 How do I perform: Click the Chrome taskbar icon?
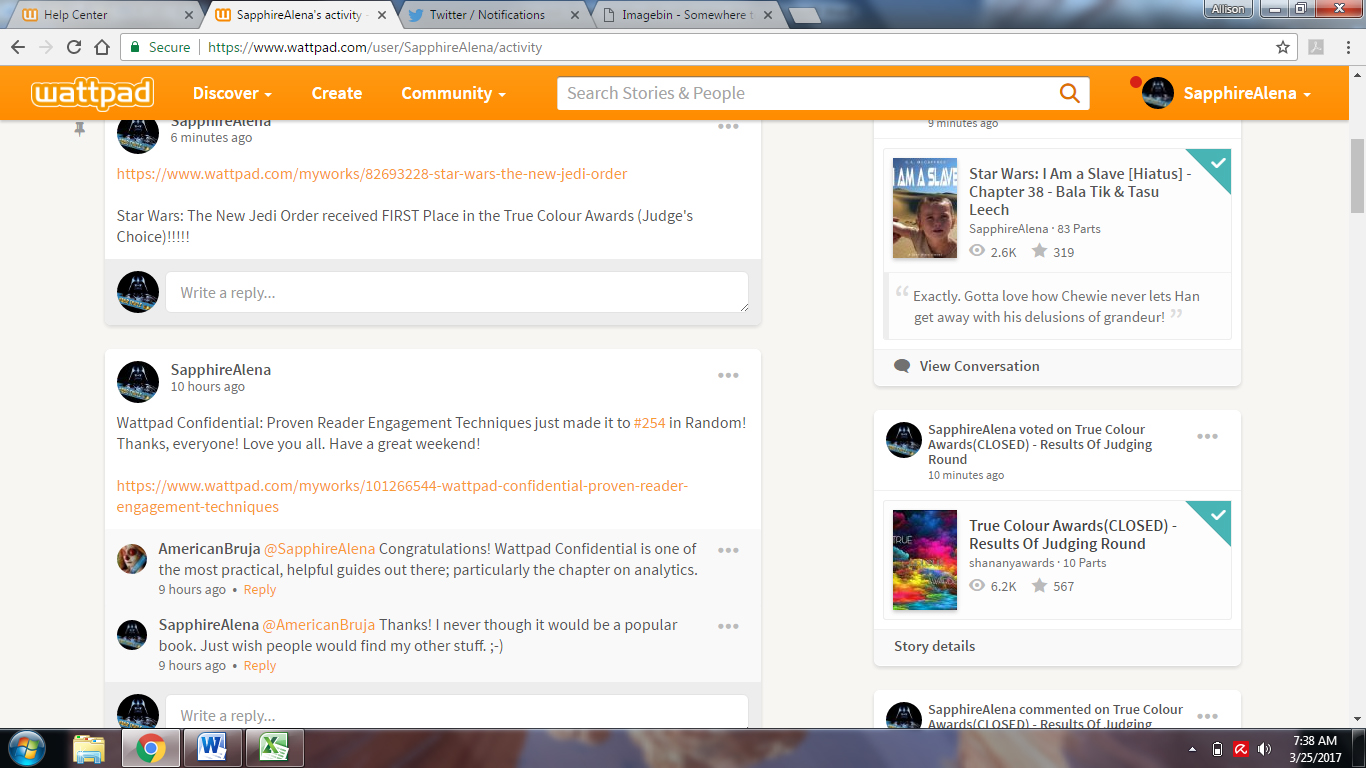[x=151, y=748]
